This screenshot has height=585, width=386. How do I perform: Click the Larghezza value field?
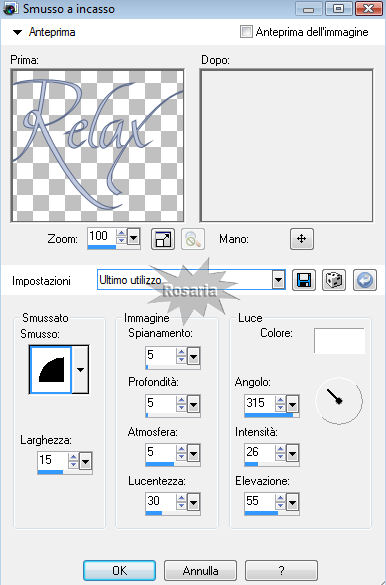[x=53, y=460]
